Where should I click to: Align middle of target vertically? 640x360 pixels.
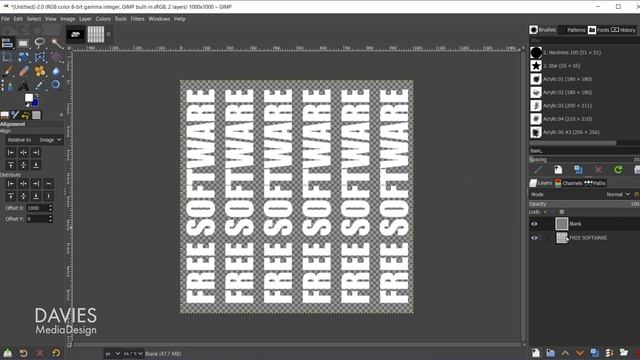point(23,165)
